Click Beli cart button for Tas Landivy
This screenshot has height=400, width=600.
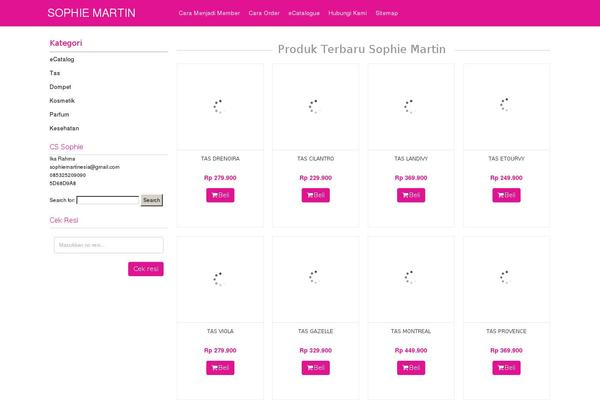(411, 195)
